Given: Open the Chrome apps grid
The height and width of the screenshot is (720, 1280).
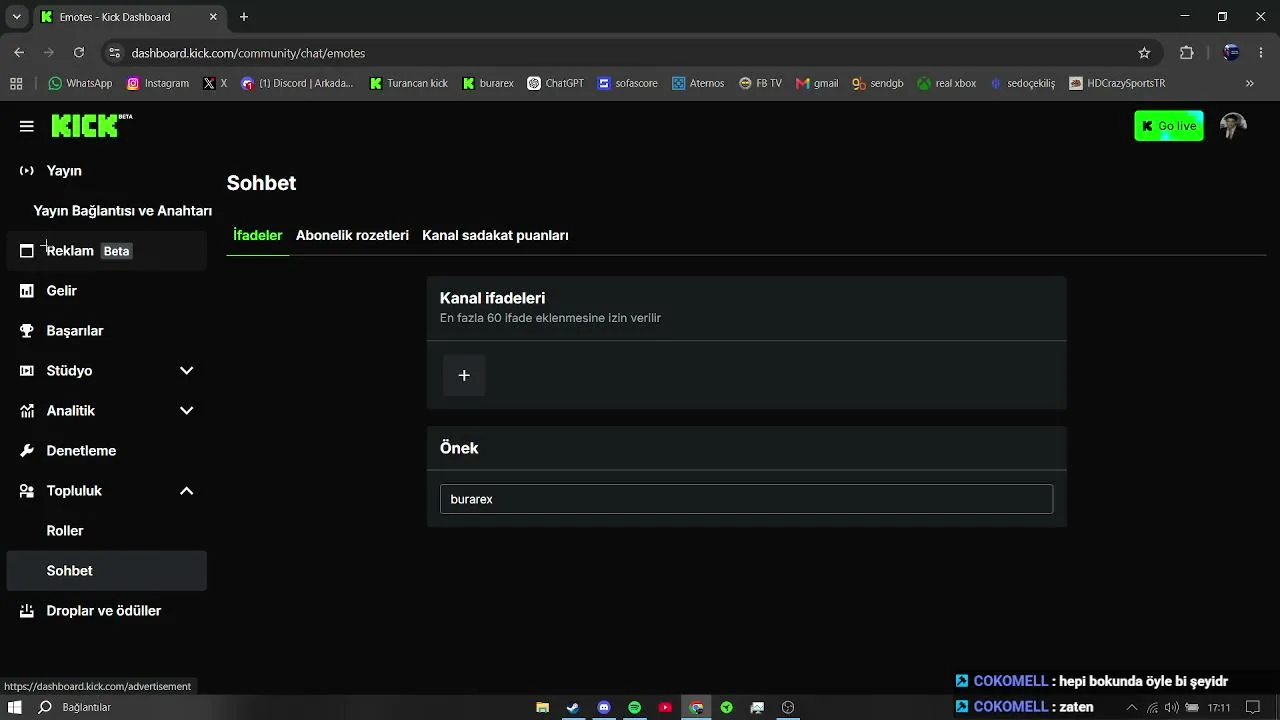Looking at the screenshot, I should pos(16,83).
